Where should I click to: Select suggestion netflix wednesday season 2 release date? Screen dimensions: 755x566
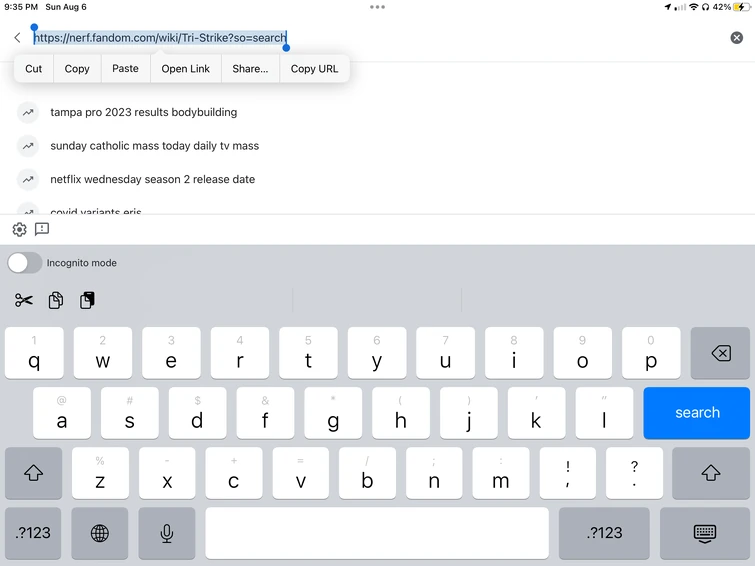point(153,180)
